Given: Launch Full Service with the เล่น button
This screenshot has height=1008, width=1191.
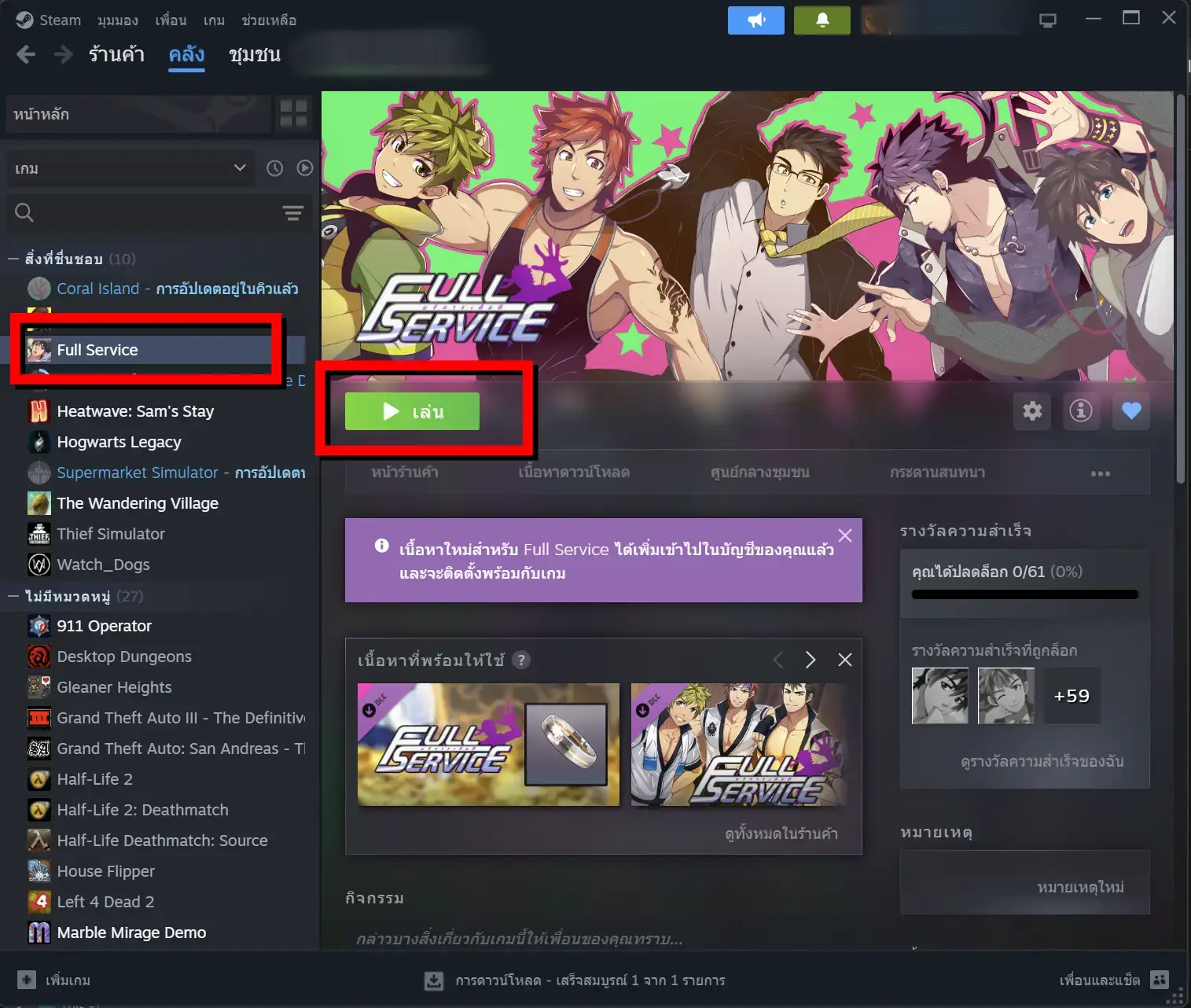Looking at the screenshot, I should point(412,411).
